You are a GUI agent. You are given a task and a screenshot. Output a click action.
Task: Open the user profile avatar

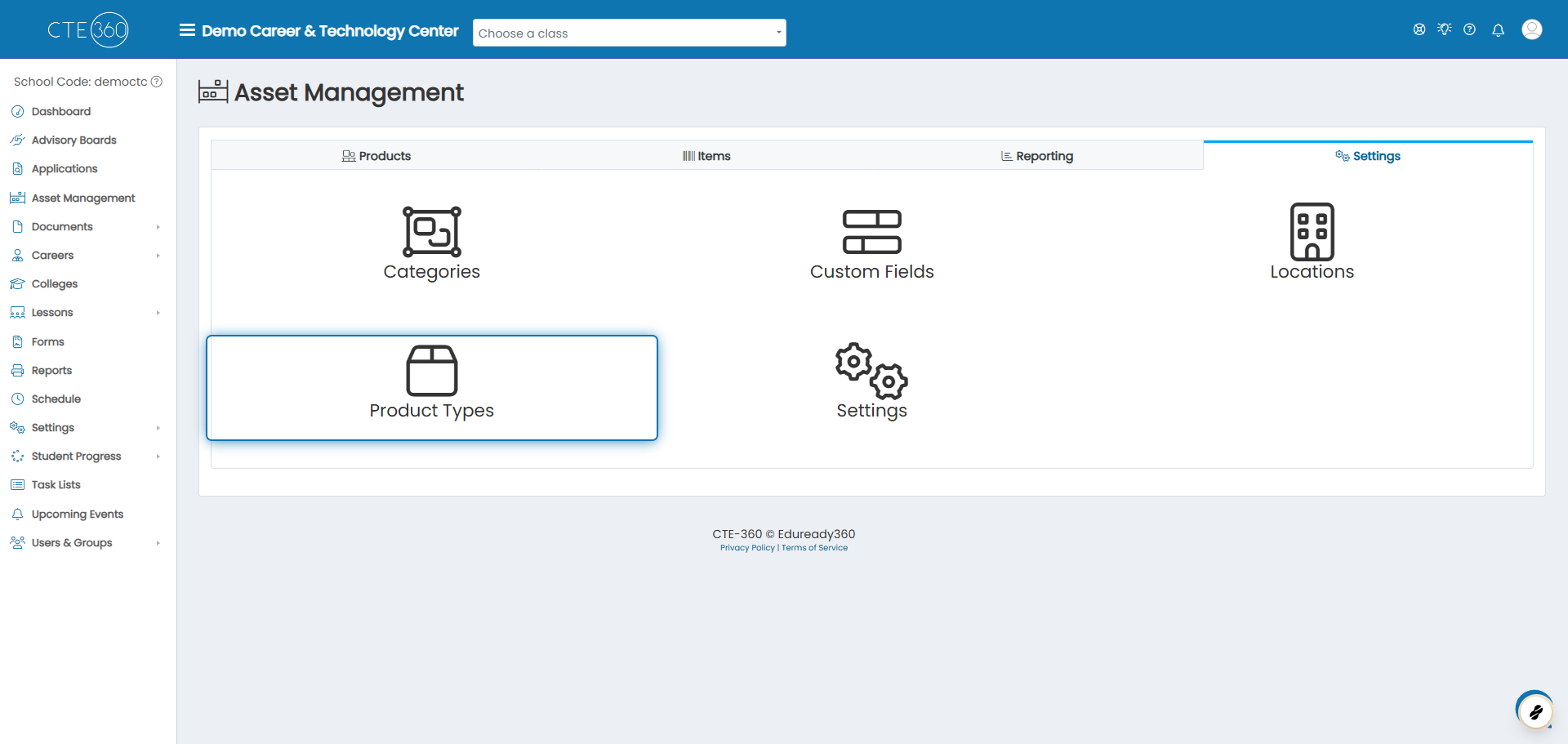1532,29
